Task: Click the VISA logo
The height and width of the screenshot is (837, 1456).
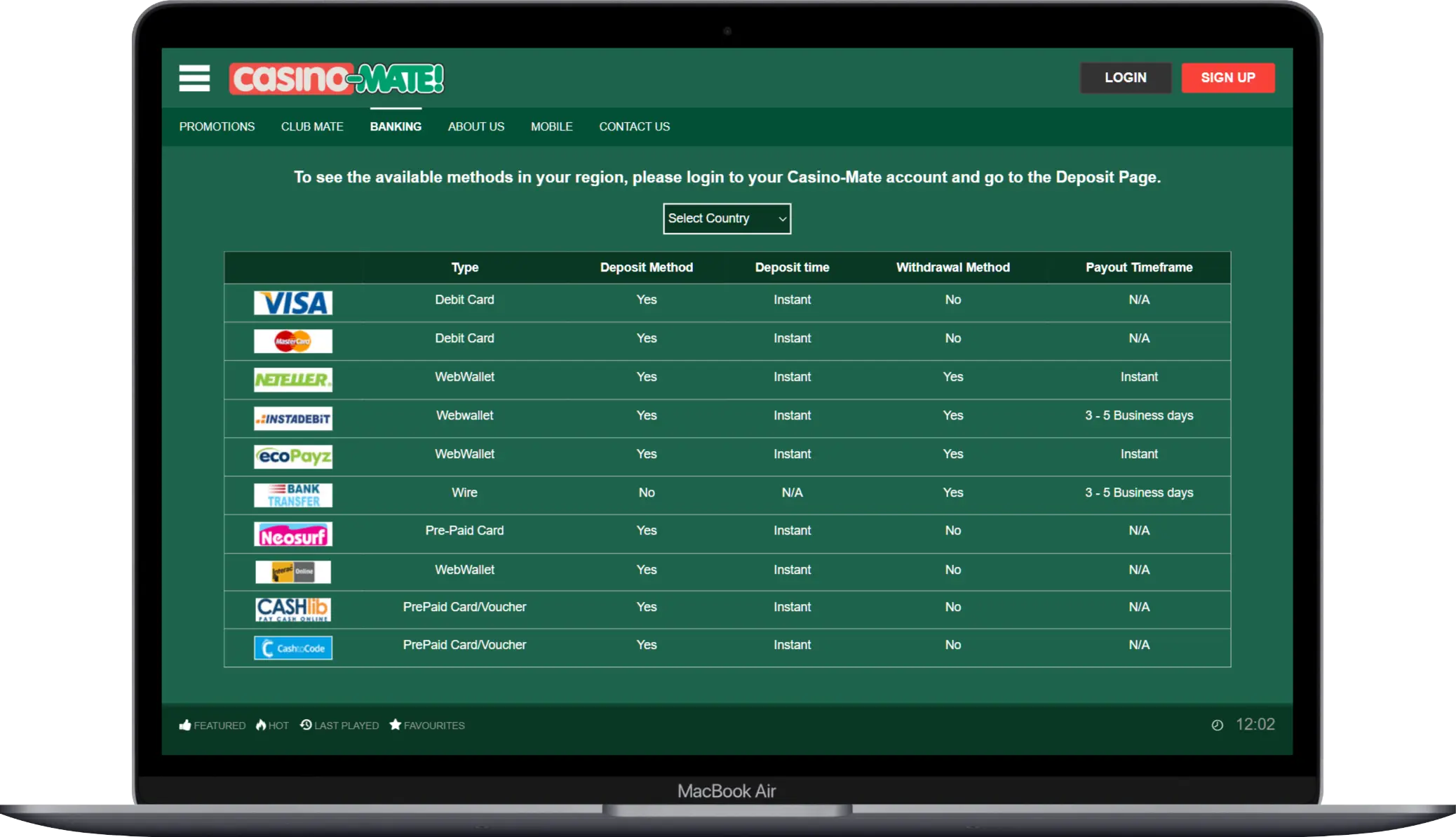Action: (293, 303)
